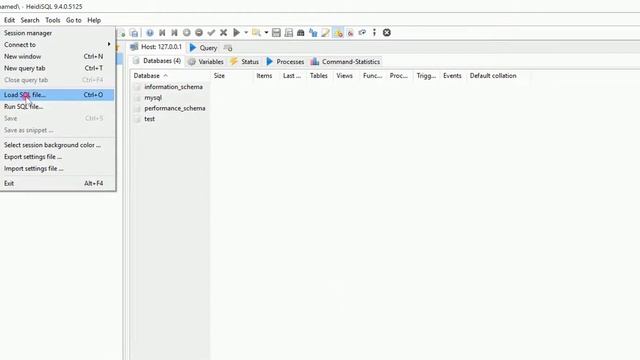Click the toolbar icon left of Help
Screen dimensions: 640x360
coord(134,33)
